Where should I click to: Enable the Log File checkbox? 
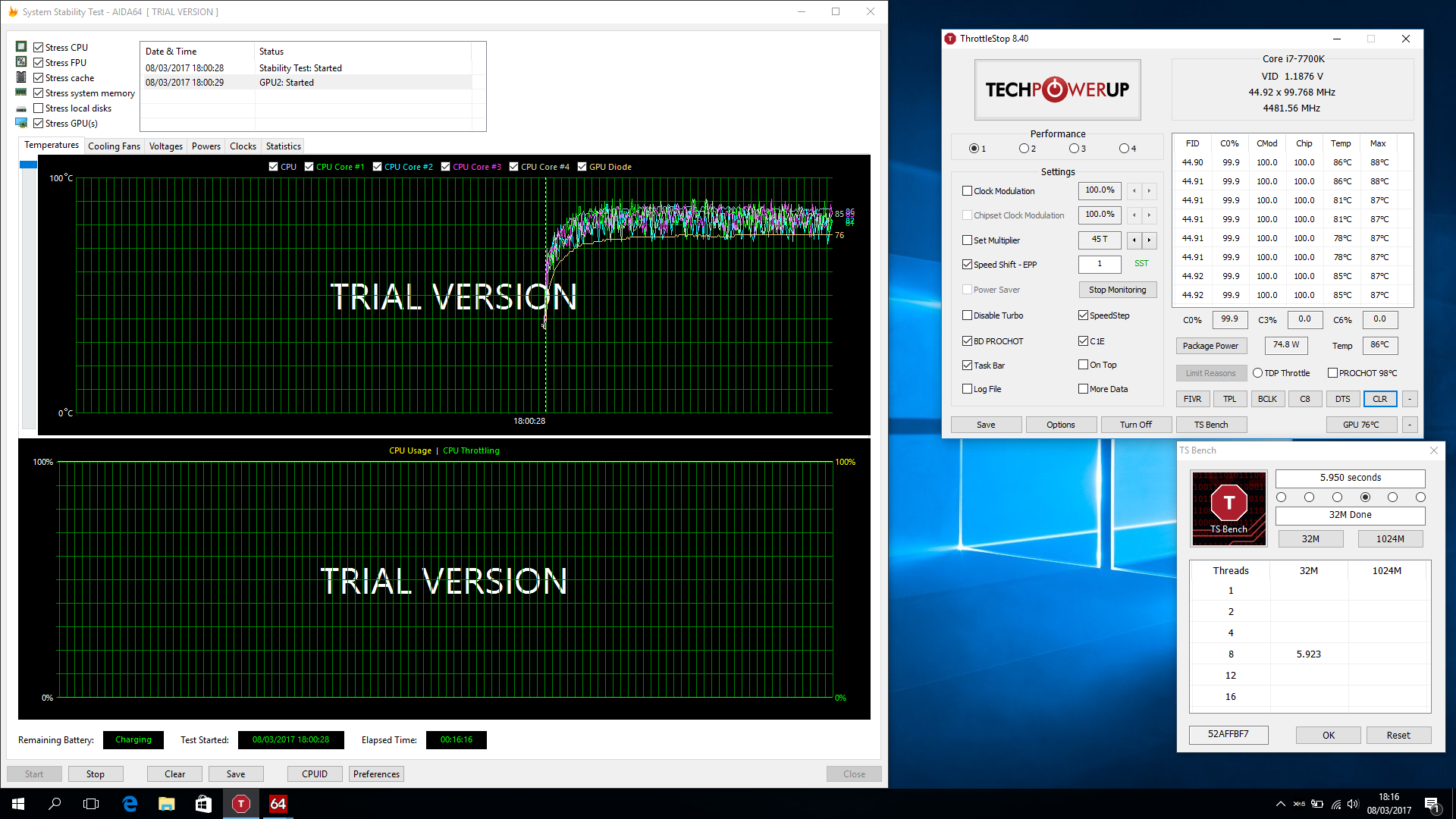tap(967, 389)
